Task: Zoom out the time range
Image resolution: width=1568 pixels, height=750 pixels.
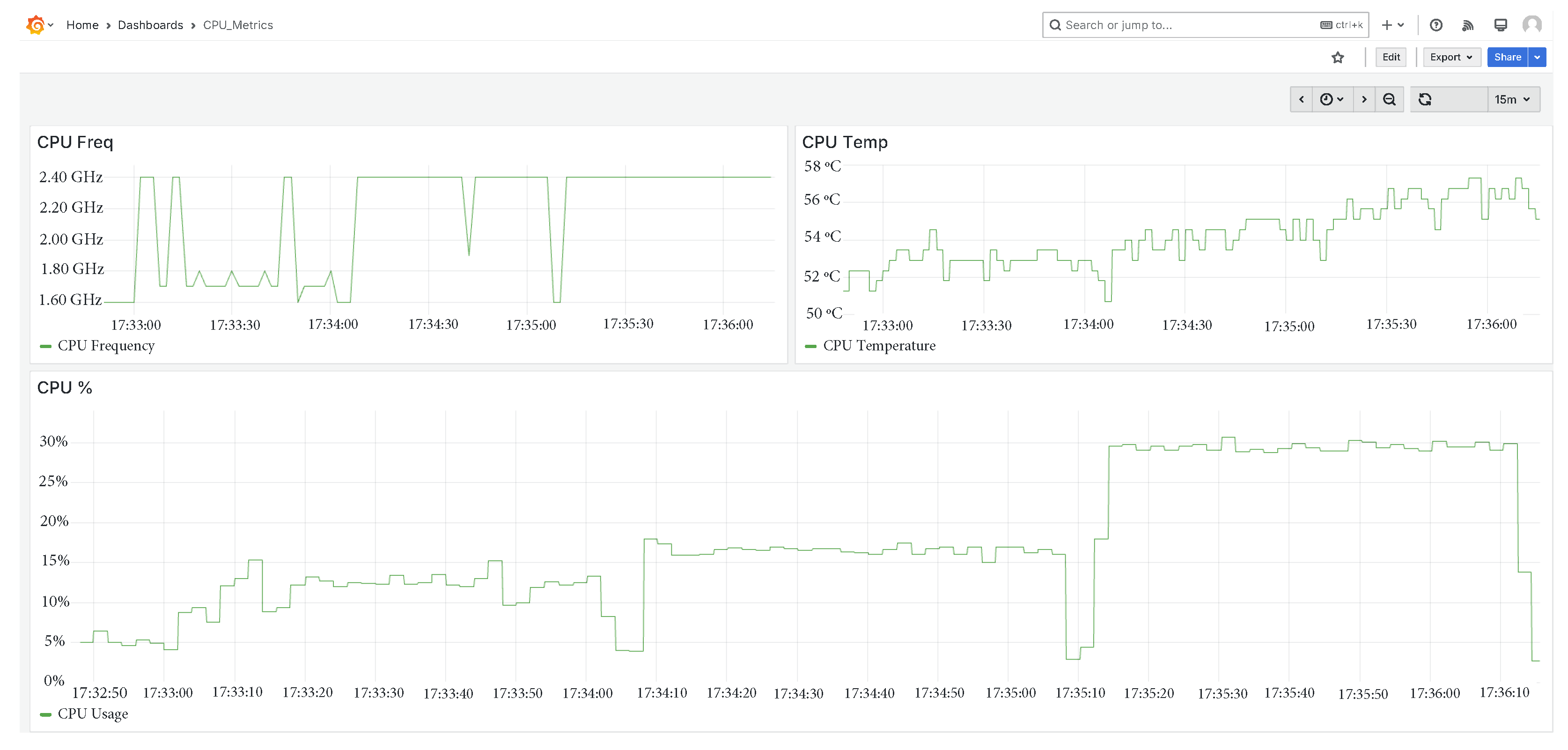Action: pos(1389,99)
